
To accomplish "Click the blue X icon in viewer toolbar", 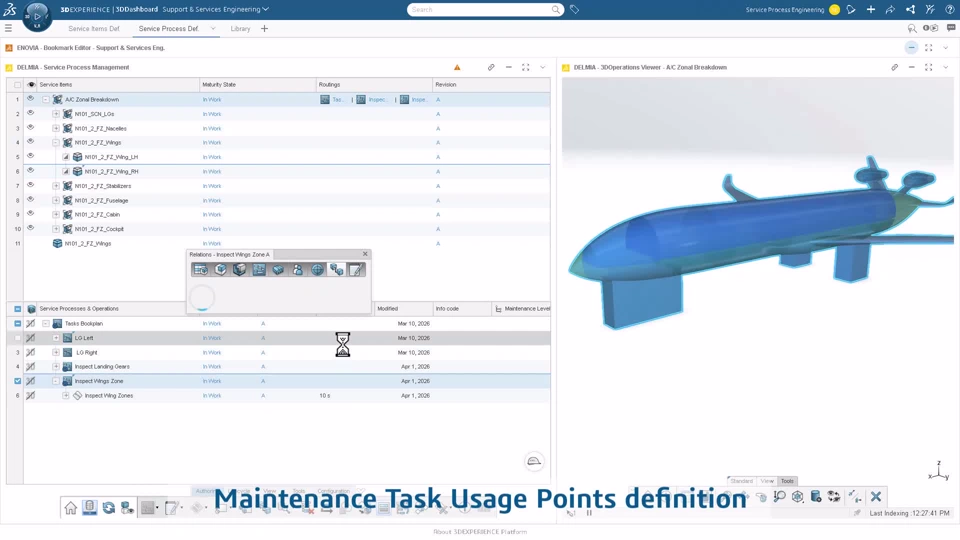I will tap(876, 497).
